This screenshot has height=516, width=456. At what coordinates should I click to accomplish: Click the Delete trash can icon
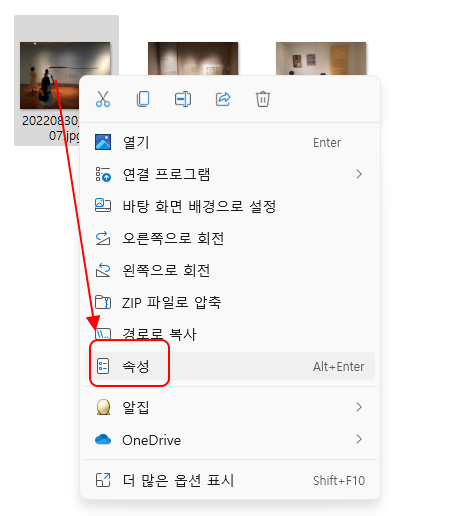point(263,99)
